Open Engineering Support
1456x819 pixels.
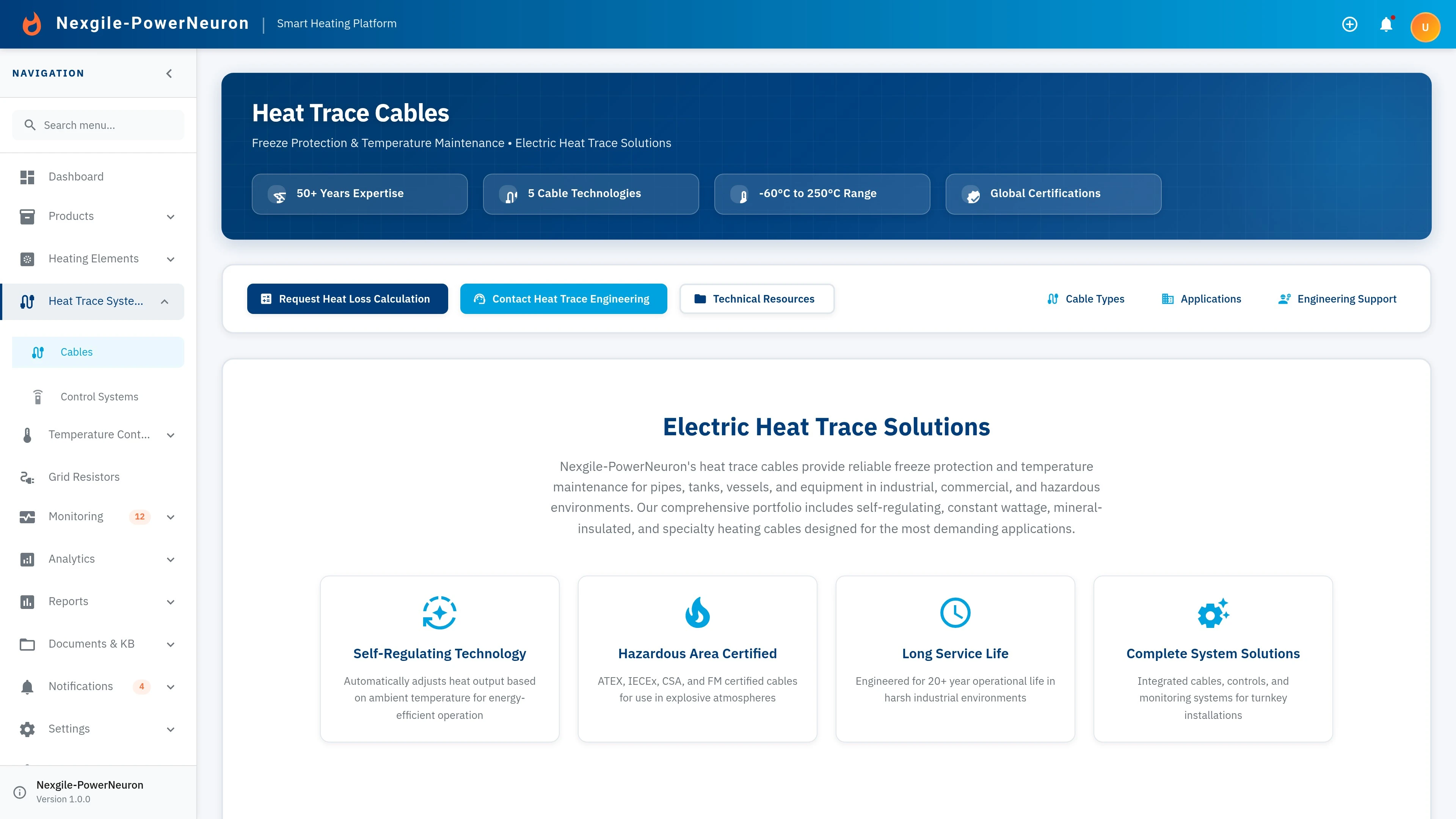point(1337,298)
